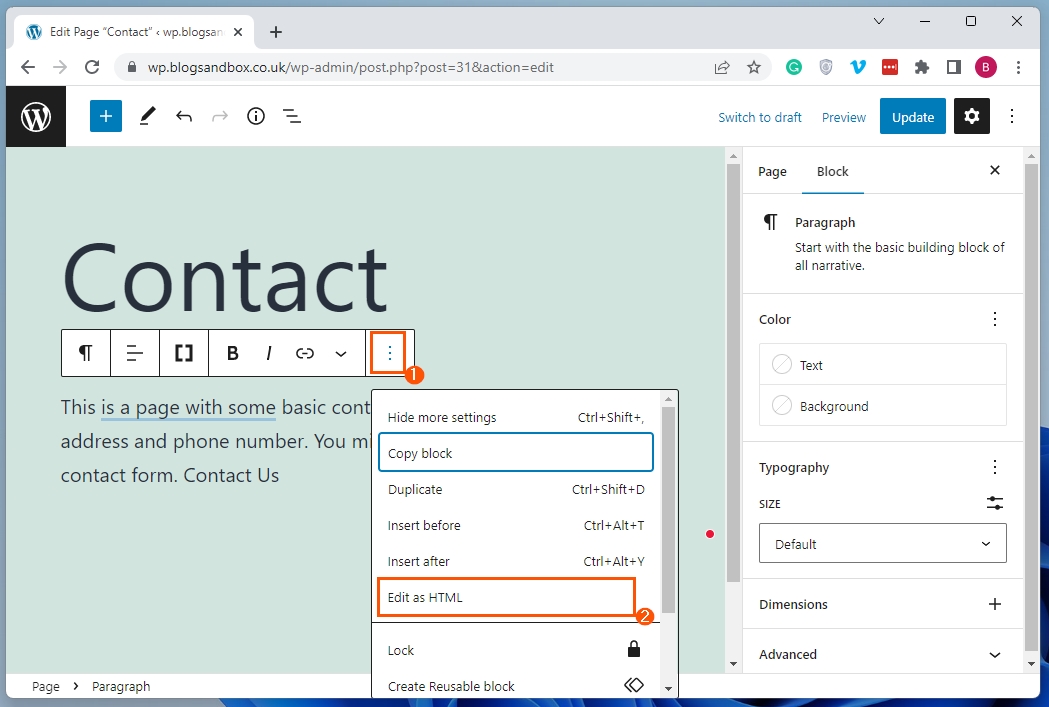Insert a link with the link icon
This screenshot has width=1049, height=707.
click(305, 352)
